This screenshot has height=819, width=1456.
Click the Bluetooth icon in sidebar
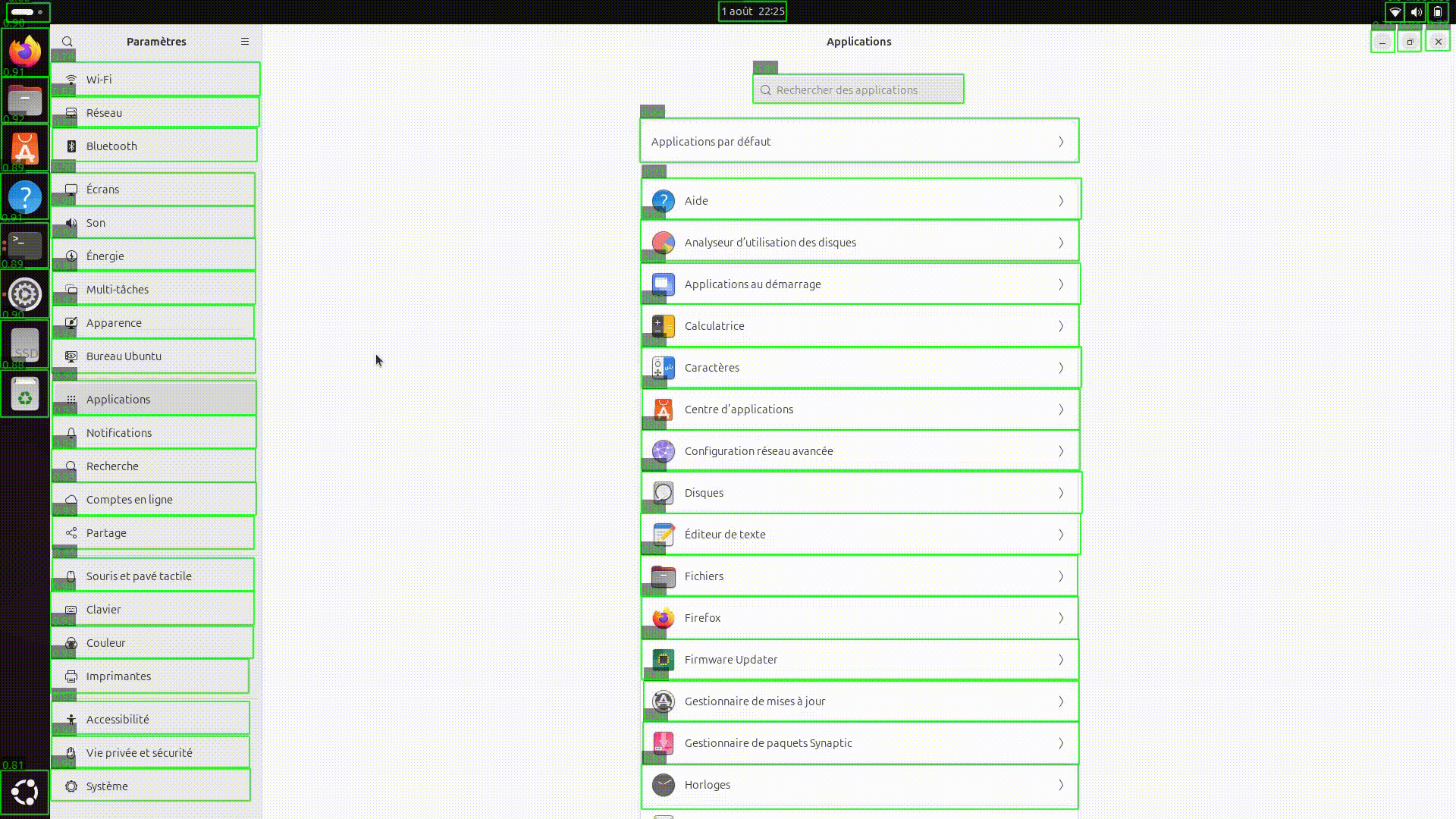click(71, 146)
